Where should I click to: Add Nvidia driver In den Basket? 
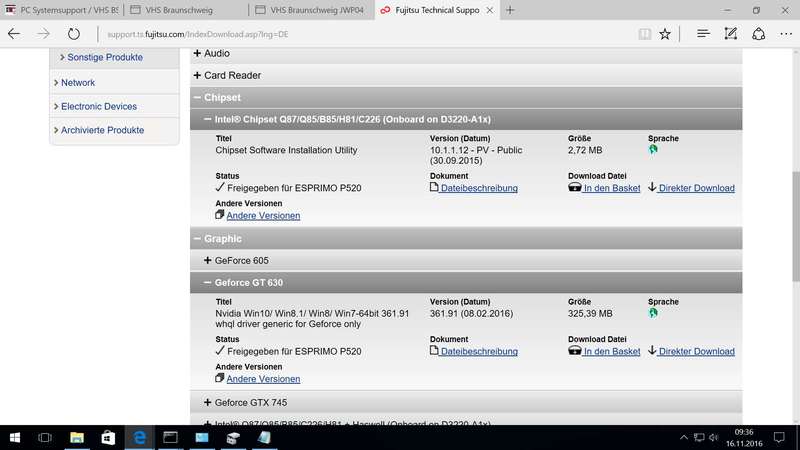coord(612,352)
